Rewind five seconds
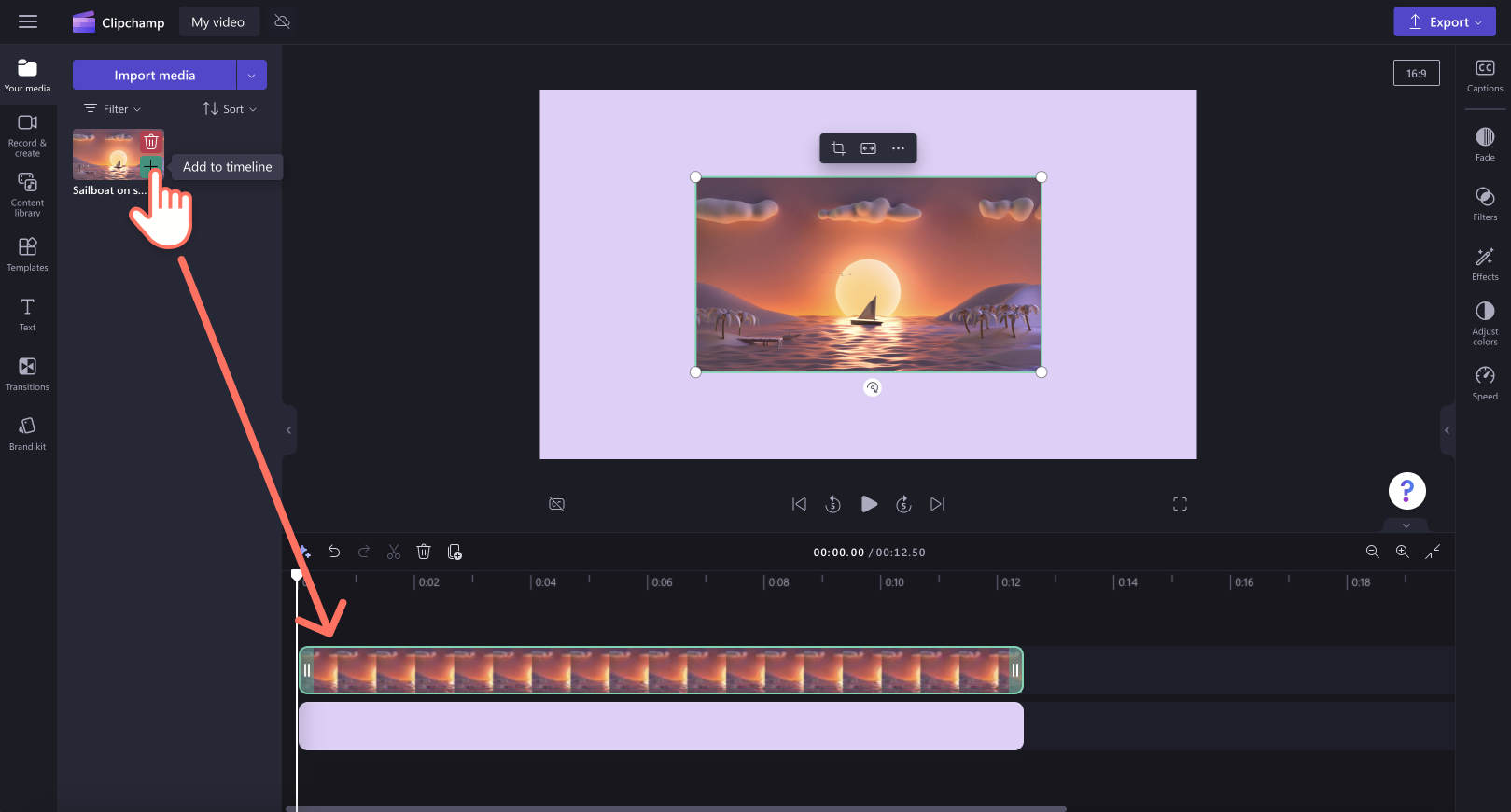This screenshot has width=1511, height=812. [x=833, y=504]
